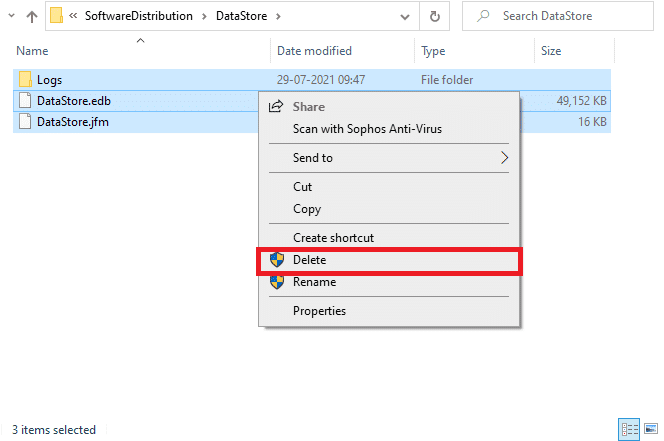This screenshot has width=664, height=441.
Task: Click the DataStore.edb file icon
Action: coord(25,100)
